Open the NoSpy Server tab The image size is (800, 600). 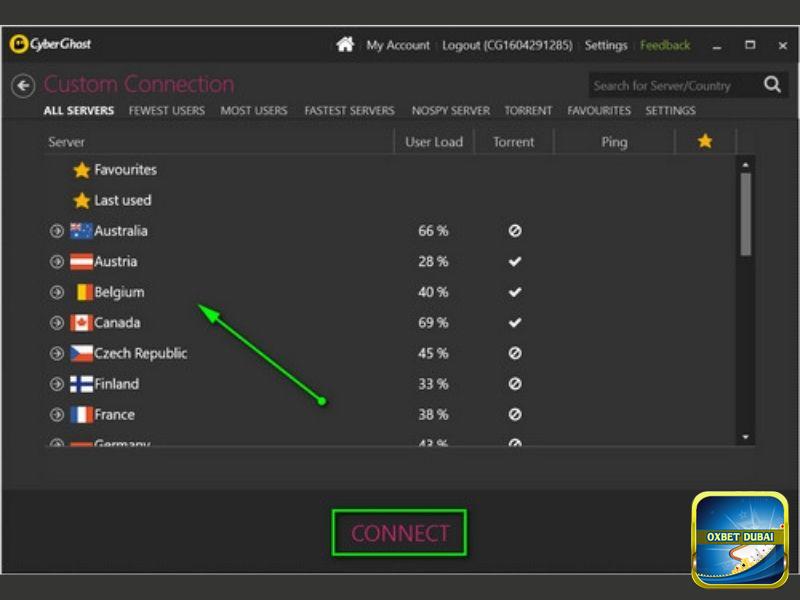click(x=452, y=111)
